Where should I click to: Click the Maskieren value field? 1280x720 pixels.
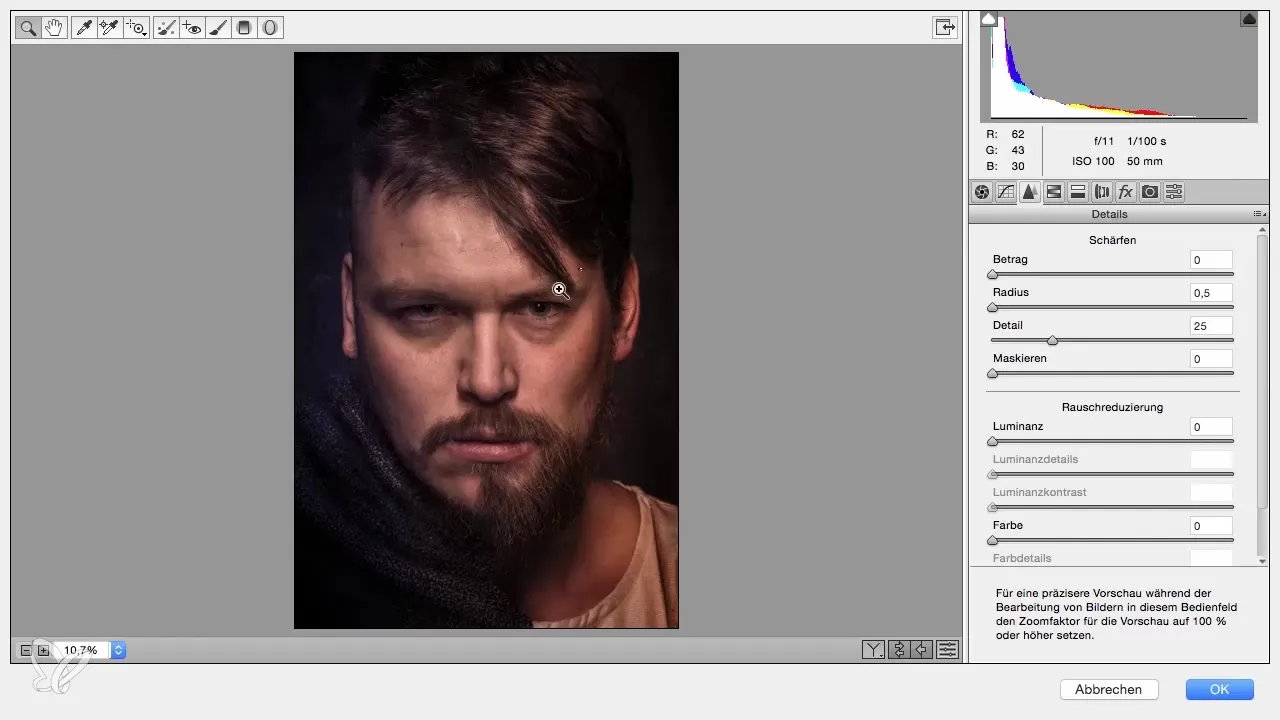(x=1211, y=359)
